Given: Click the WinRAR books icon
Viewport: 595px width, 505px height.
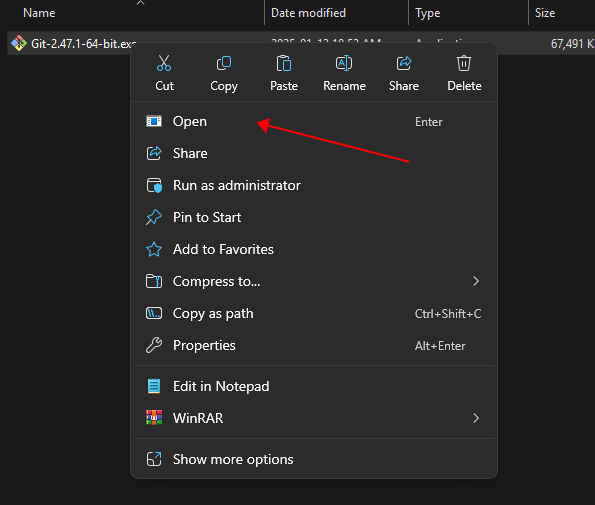Looking at the screenshot, I should [x=154, y=418].
